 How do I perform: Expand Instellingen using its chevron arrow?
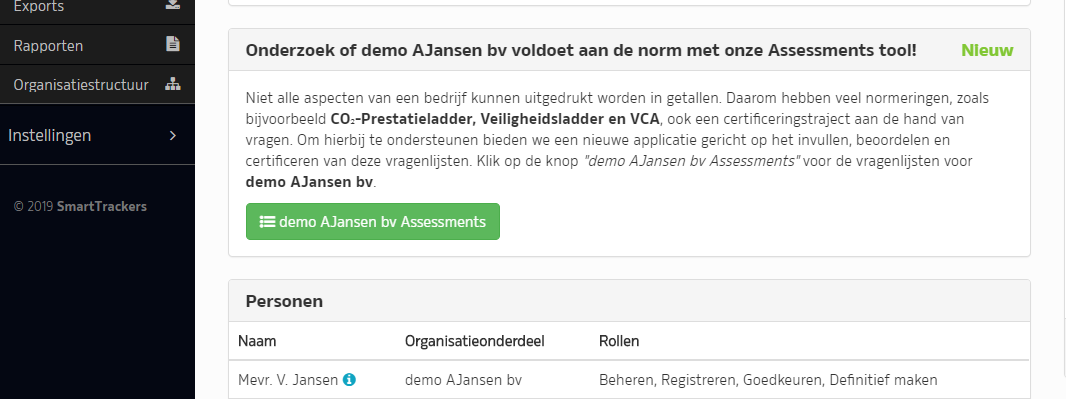pyautogui.click(x=173, y=135)
